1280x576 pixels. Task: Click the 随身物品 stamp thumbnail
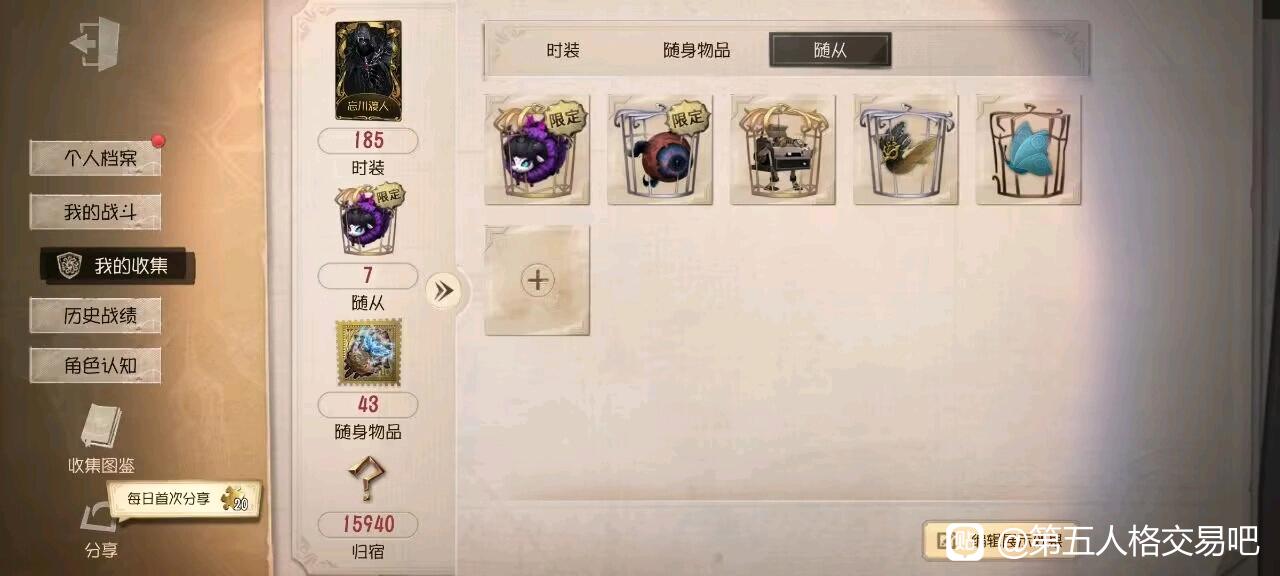(x=368, y=352)
